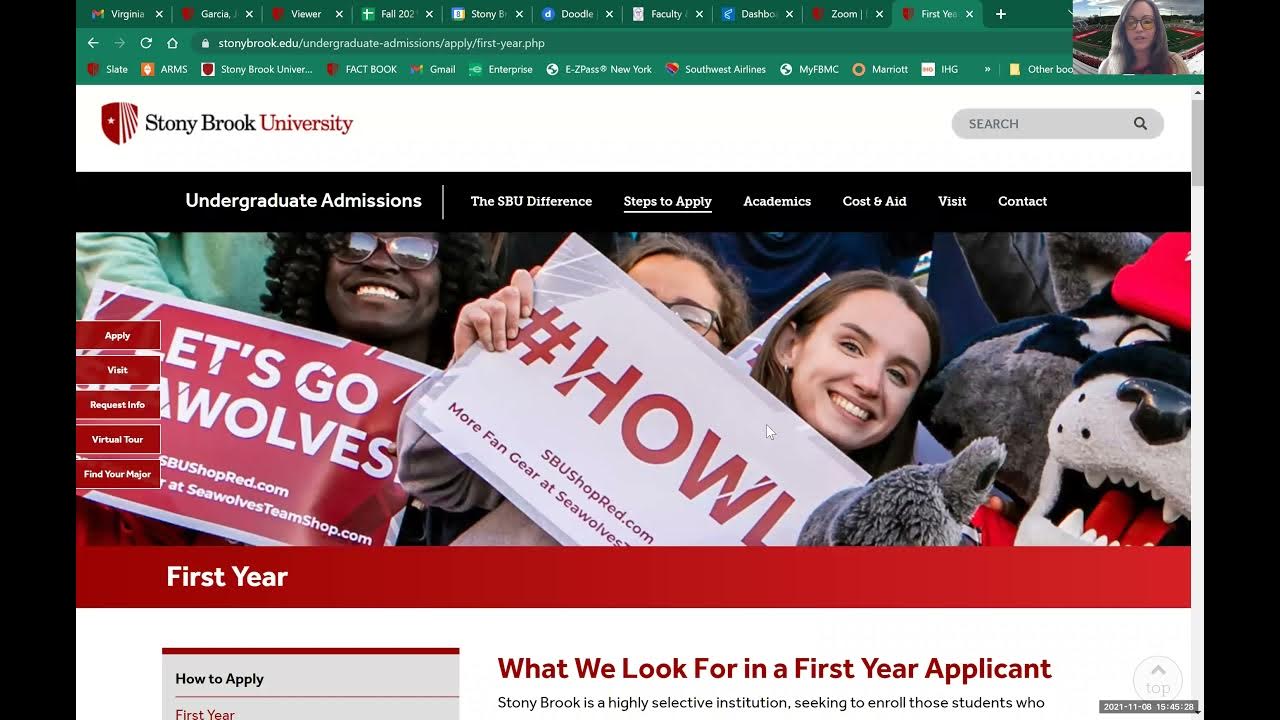Open the ARMS bookmark
The height and width of the screenshot is (720, 1280).
(164, 69)
